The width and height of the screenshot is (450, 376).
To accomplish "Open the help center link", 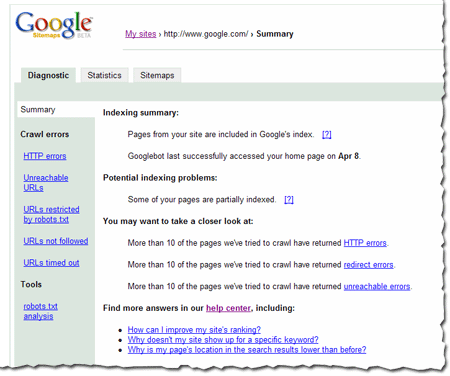I will coord(228,308).
